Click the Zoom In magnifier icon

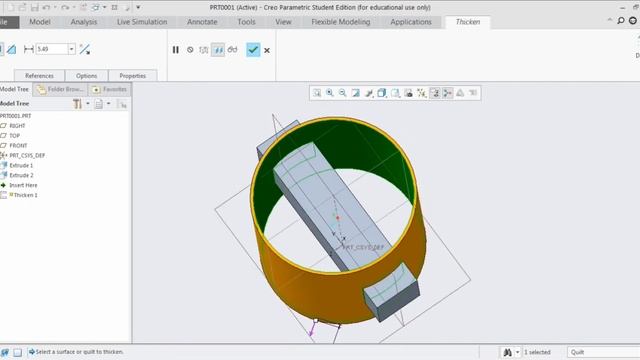click(x=330, y=93)
